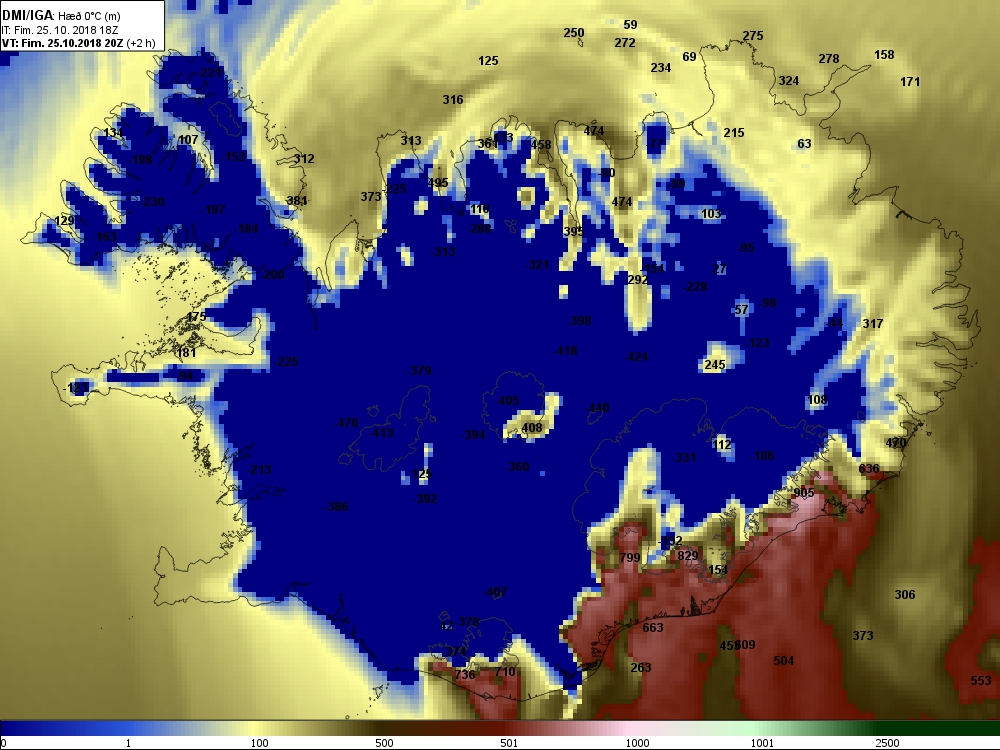
Task: Click the map value '129'
Action: (x=64, y=221)
